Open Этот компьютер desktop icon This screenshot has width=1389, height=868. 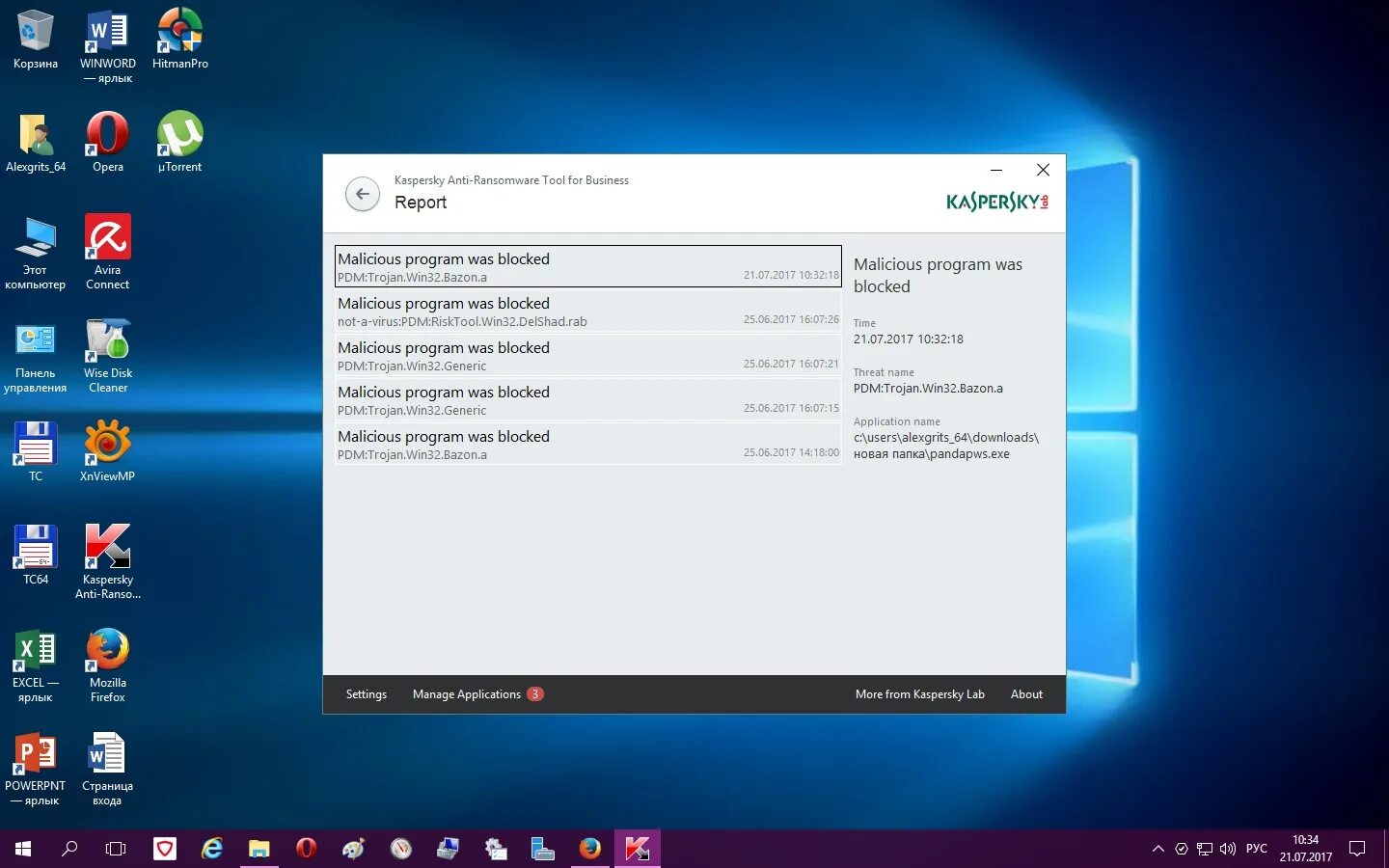point(36,253)
